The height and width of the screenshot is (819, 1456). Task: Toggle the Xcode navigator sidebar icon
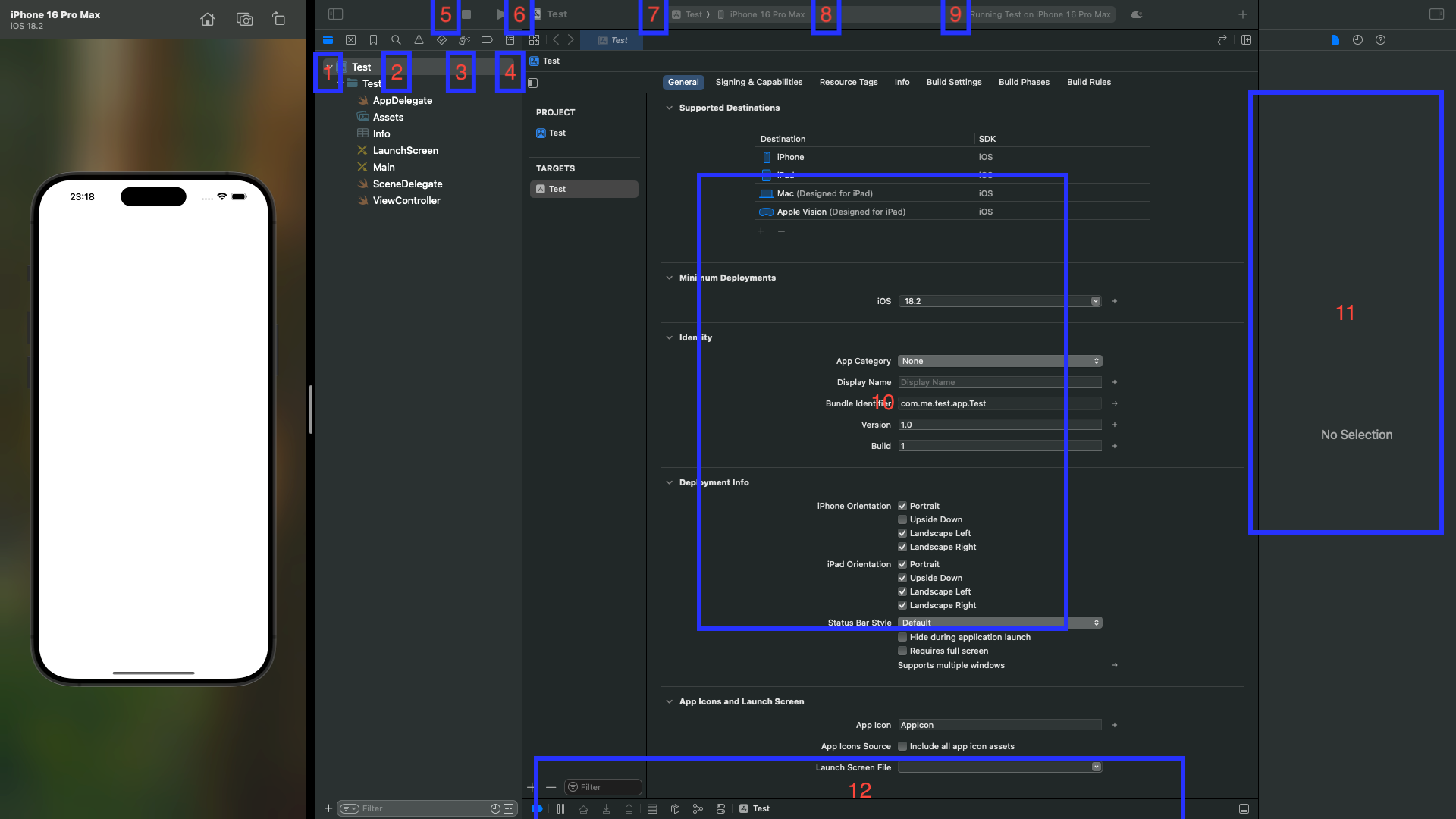335,14
